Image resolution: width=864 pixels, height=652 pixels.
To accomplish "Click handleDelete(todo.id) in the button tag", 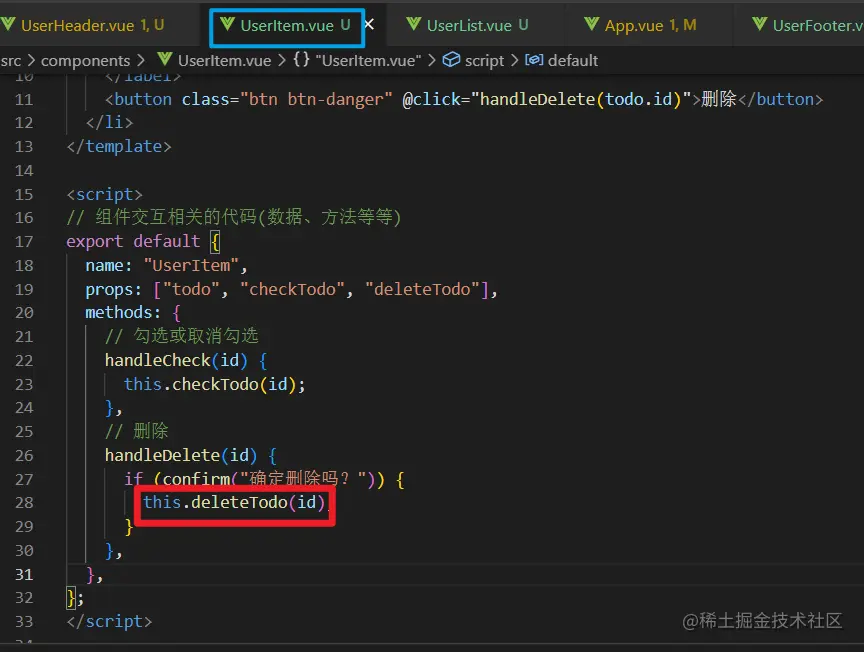I will pos(581,99).
